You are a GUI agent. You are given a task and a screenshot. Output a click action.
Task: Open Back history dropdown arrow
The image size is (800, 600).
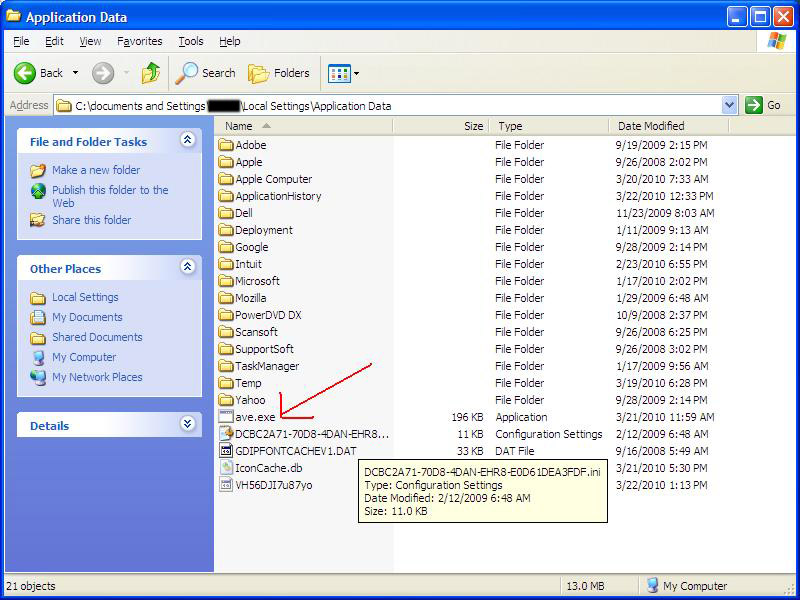coord(76,73)
